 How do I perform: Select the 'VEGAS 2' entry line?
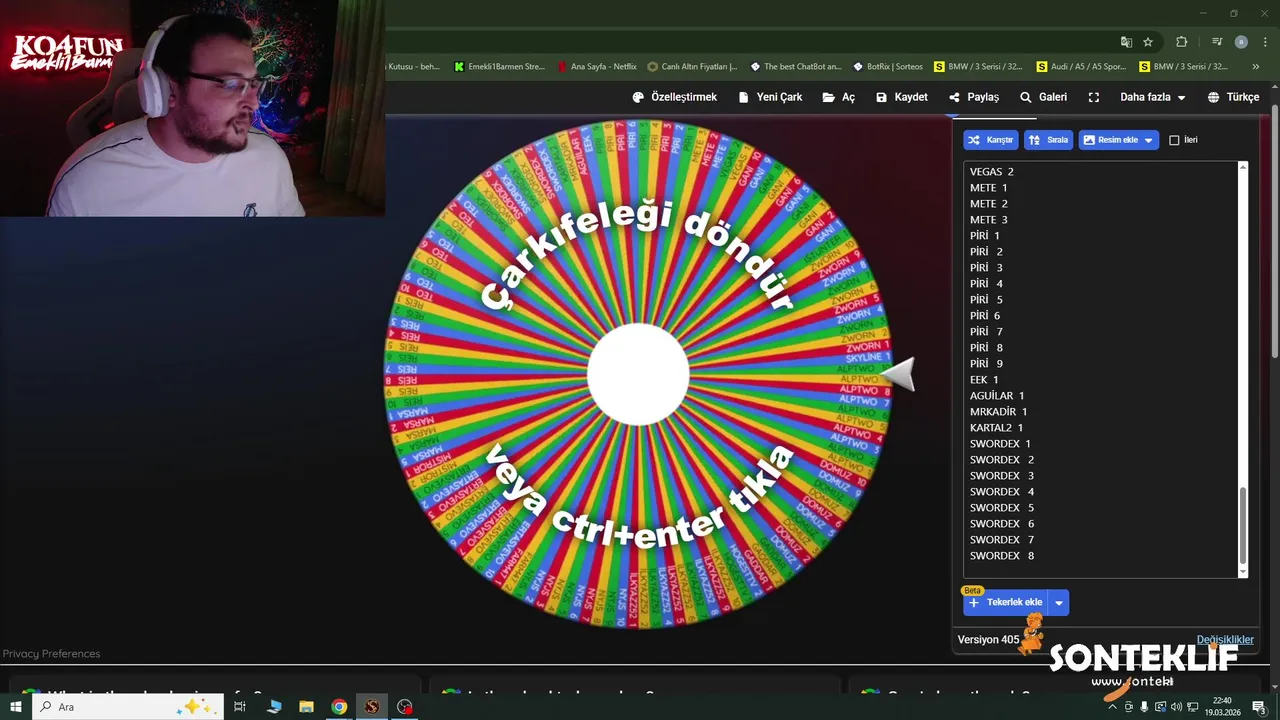pos(992,172)
